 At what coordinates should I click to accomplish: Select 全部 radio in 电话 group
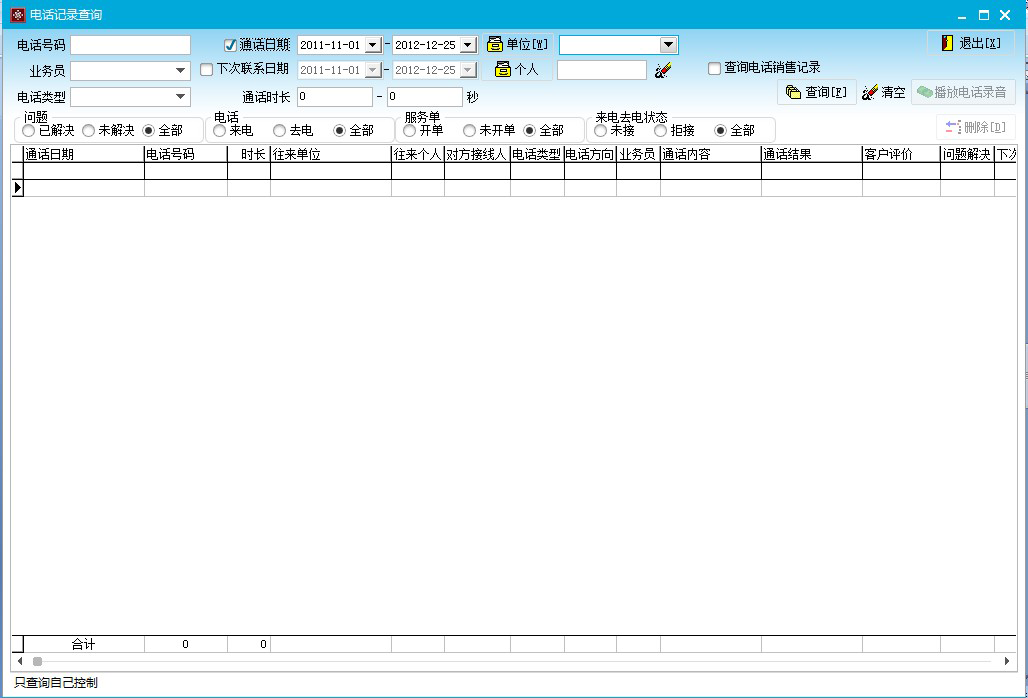point(340,131)
